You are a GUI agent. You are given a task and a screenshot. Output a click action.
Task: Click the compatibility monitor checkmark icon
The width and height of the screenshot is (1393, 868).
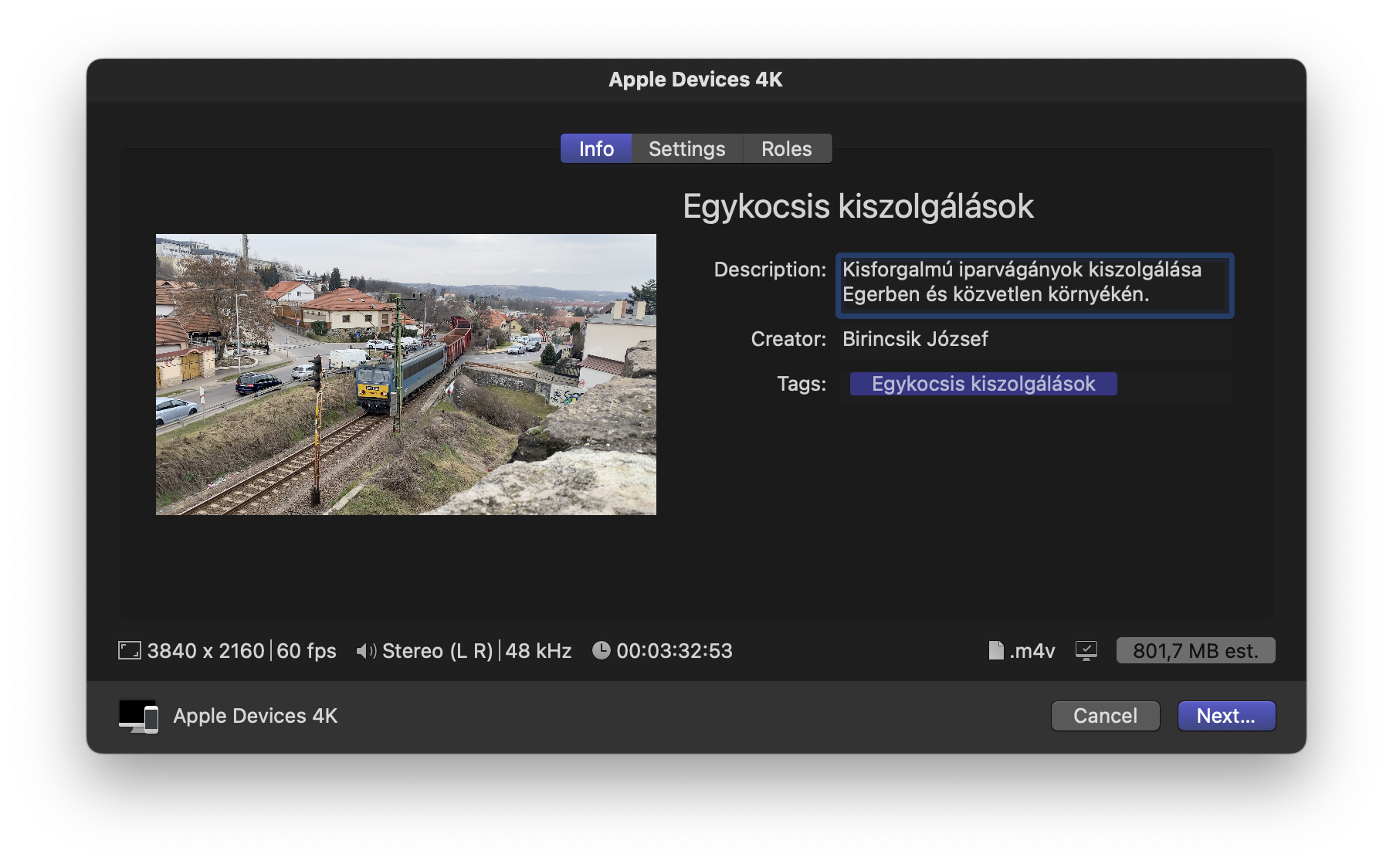tap(1086, 651)
